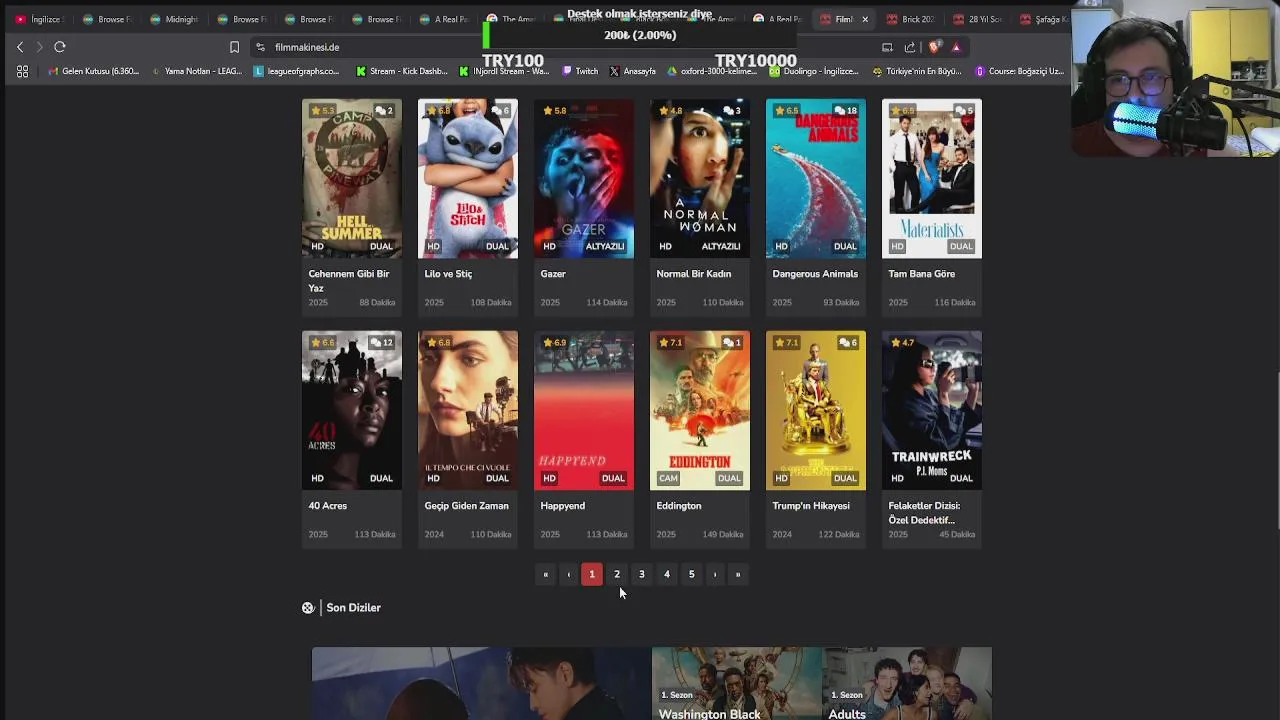Open the apps grid icon in the bookmarks bar

click(x=23, y=71)
